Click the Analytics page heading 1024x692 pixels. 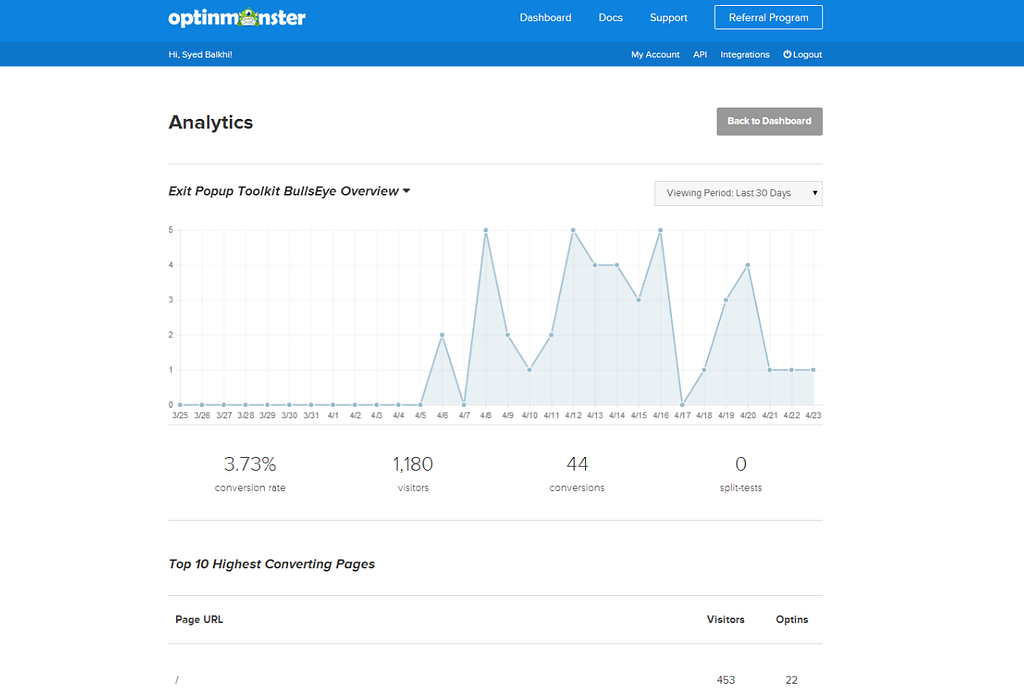[211, 122]
